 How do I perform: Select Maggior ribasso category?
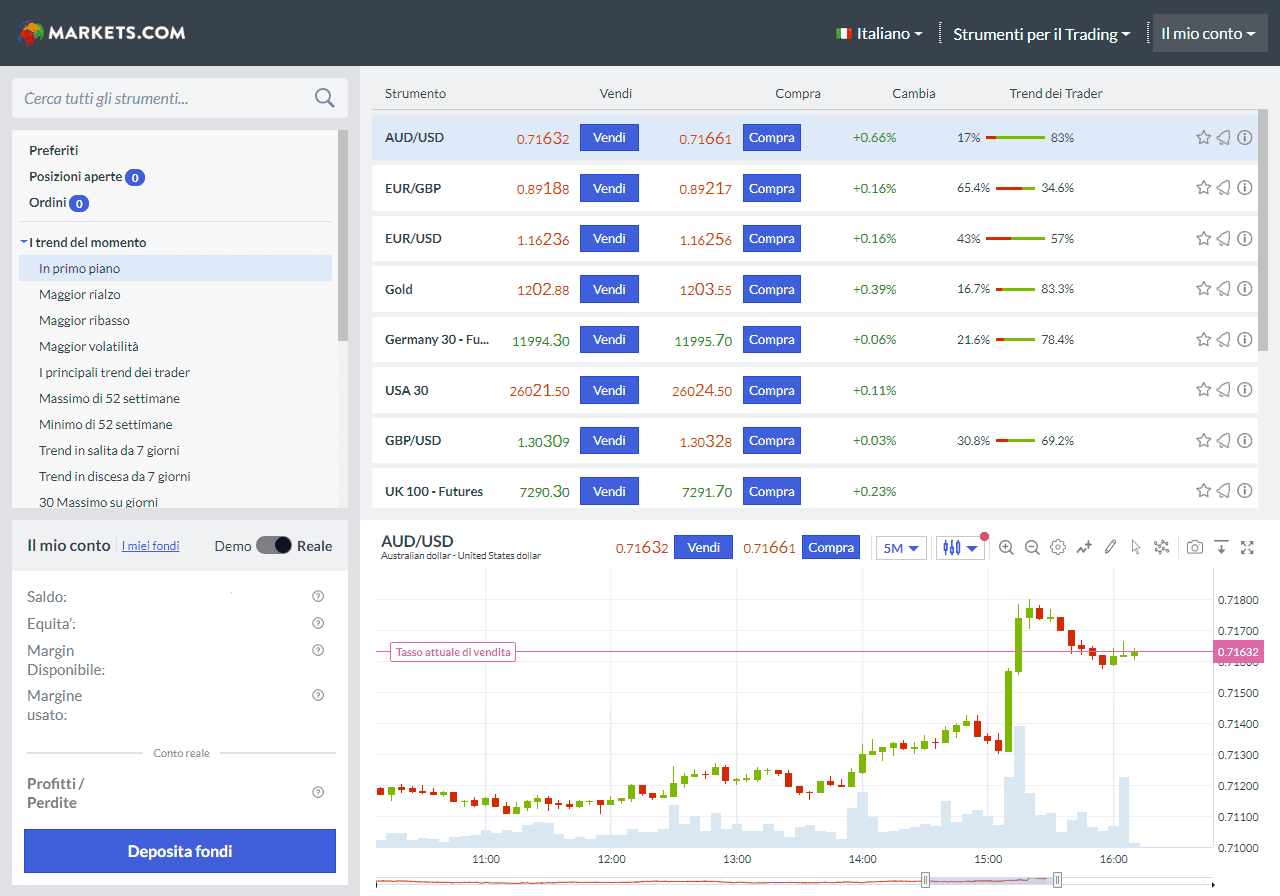[x=84, y=320]
